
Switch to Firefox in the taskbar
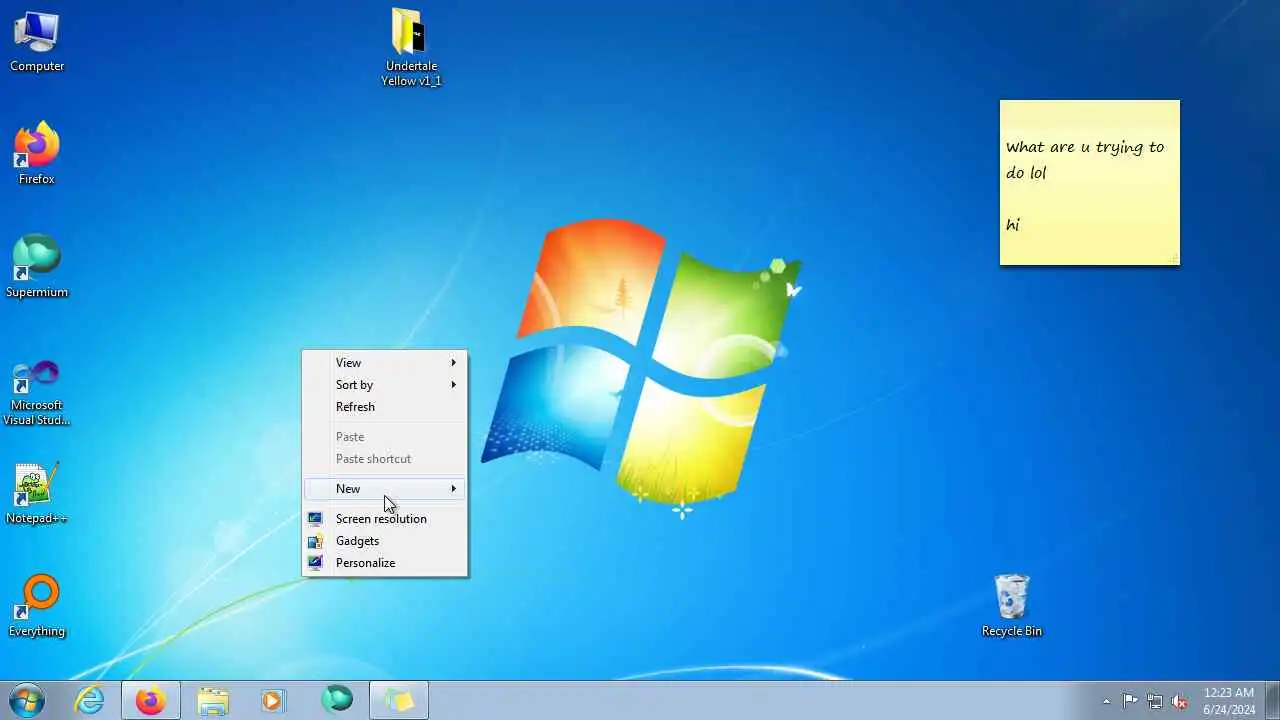151,701
